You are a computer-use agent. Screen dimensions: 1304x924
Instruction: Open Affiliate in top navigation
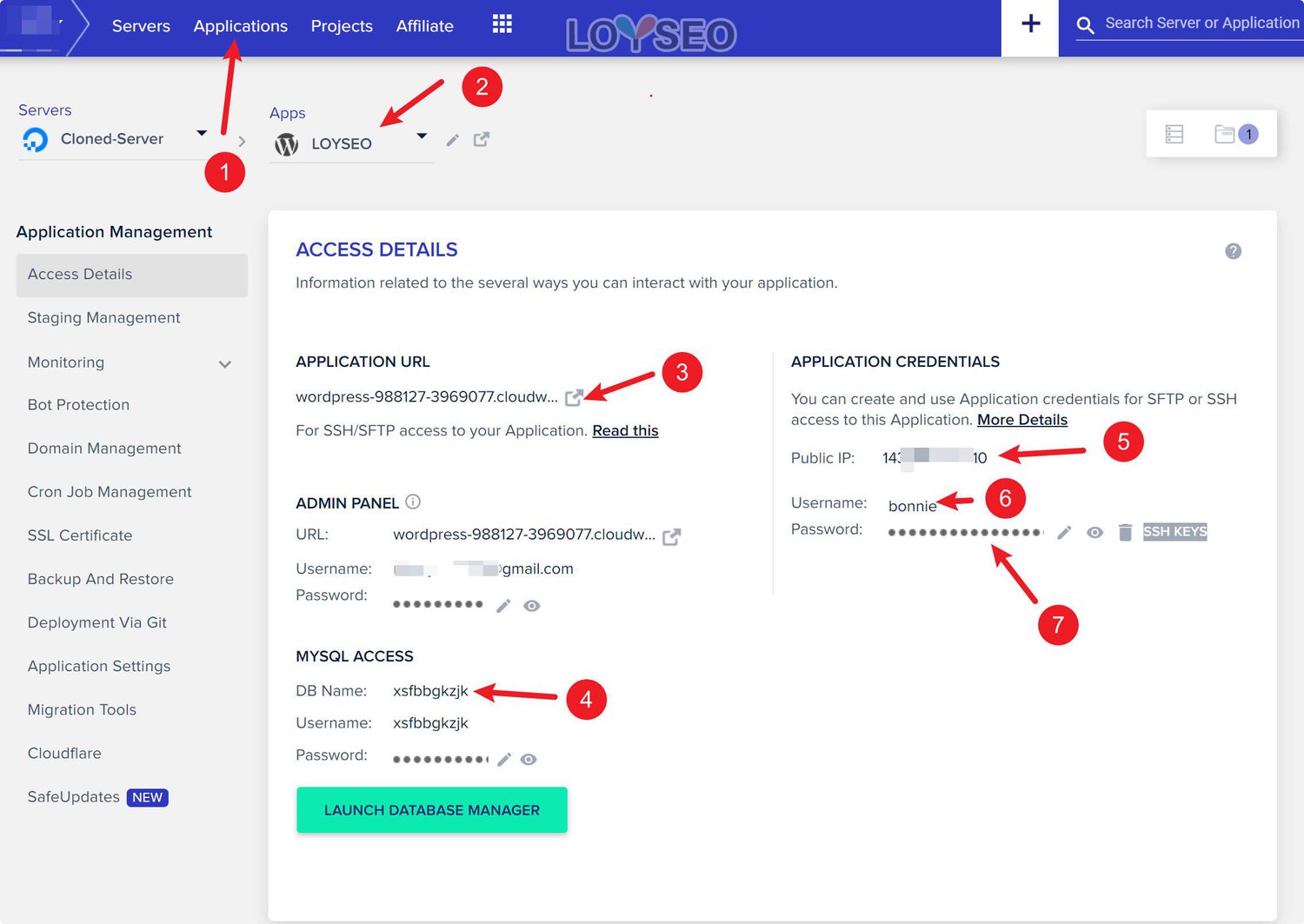click(x=425, y=26)
